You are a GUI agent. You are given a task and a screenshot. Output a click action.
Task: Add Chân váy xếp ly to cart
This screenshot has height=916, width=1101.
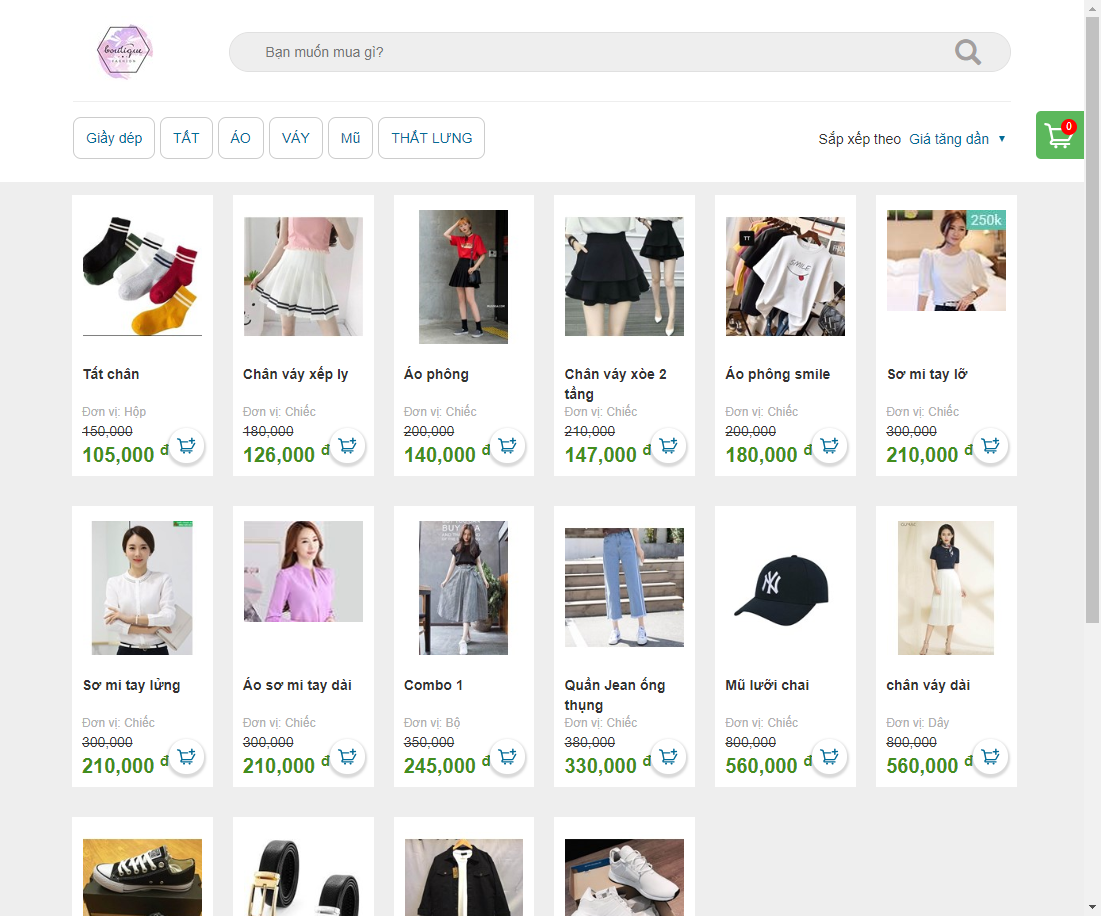(x=348, y=446)
